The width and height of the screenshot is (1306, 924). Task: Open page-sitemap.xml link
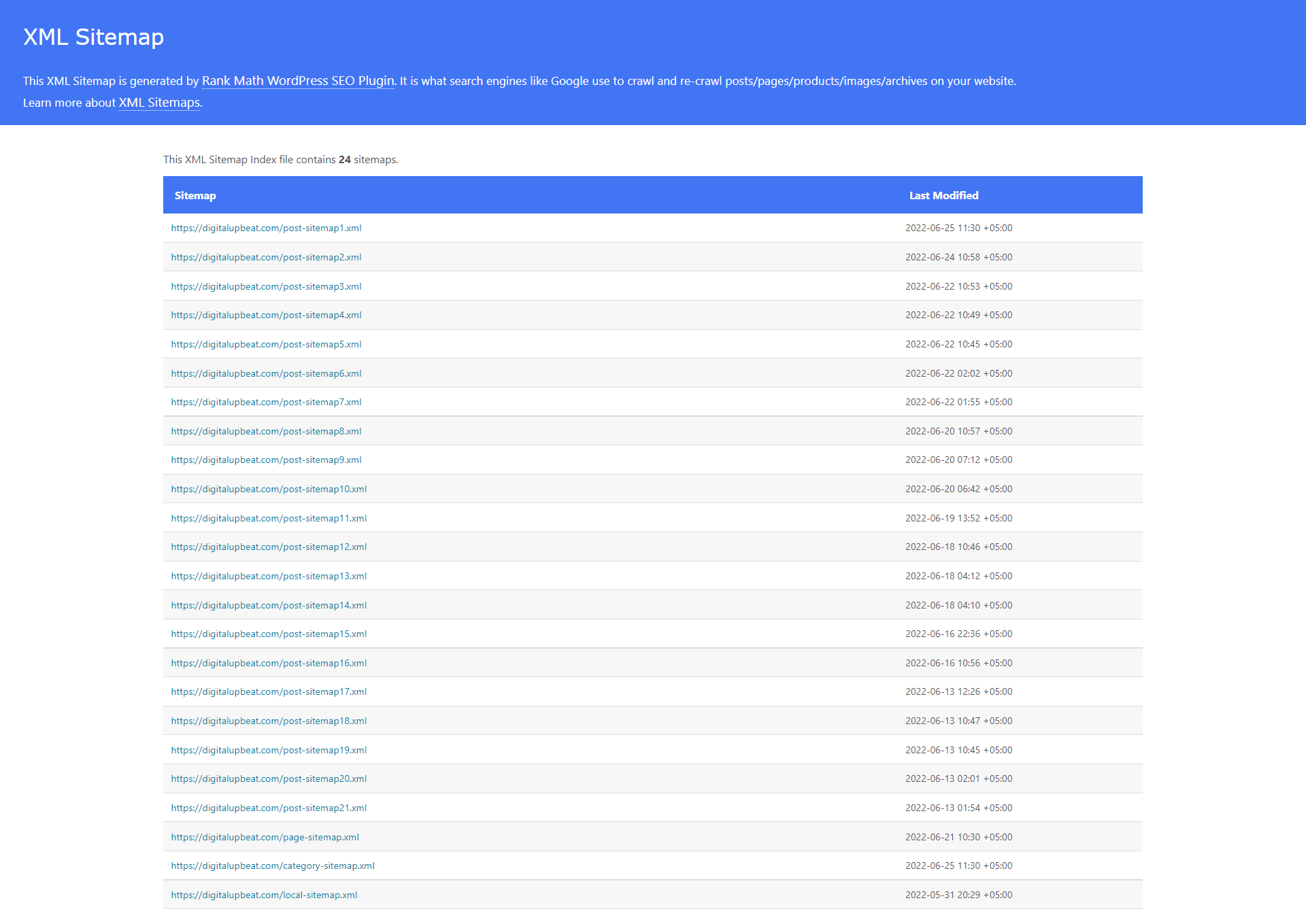tap(265, 837)
